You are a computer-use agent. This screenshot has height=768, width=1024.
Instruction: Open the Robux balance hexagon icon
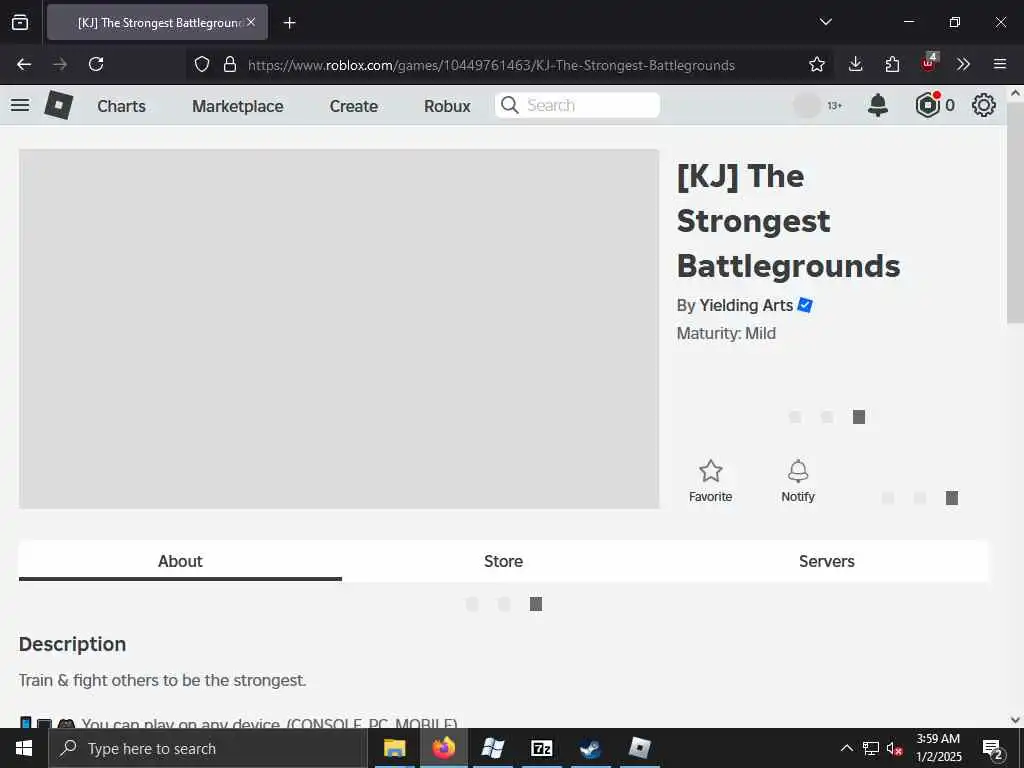tap(927, 105)
